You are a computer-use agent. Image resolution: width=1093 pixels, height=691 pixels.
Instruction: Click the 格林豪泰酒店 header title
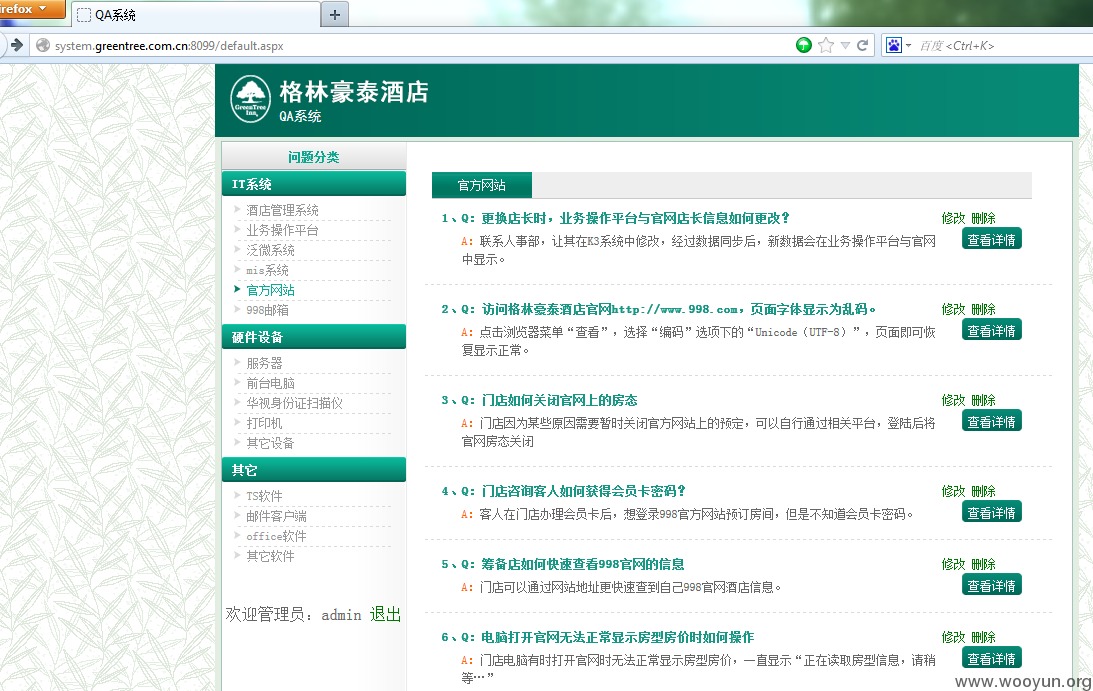[354, 92]
